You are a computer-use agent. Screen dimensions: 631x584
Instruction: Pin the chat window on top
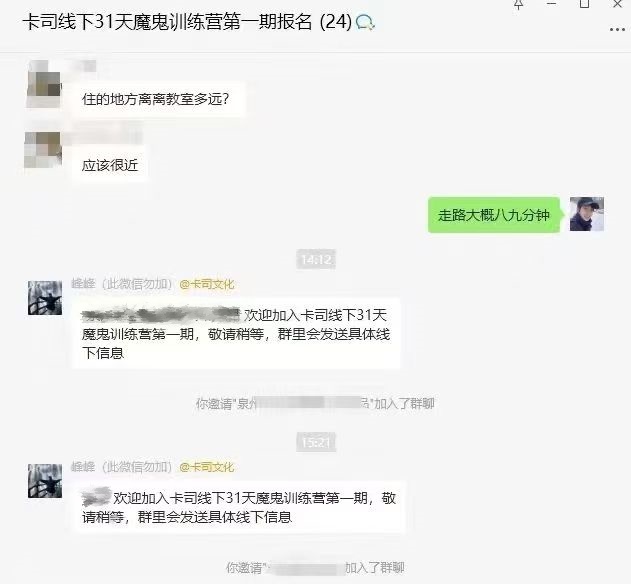click(x=518, y=4)
